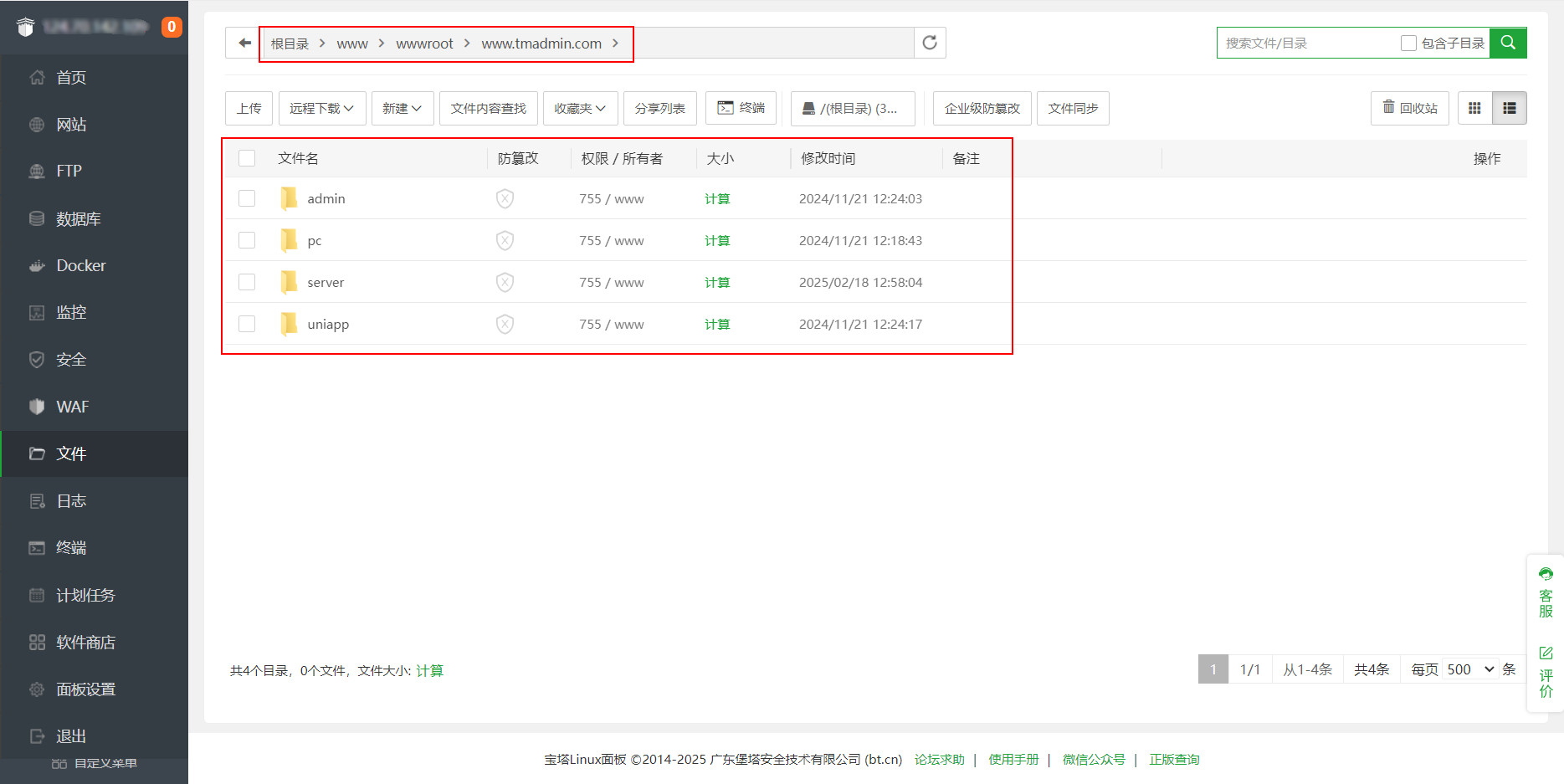
Task: Open the per-page count 500 dropdown
Action: pyautogui.click(x=1469, y=669)
